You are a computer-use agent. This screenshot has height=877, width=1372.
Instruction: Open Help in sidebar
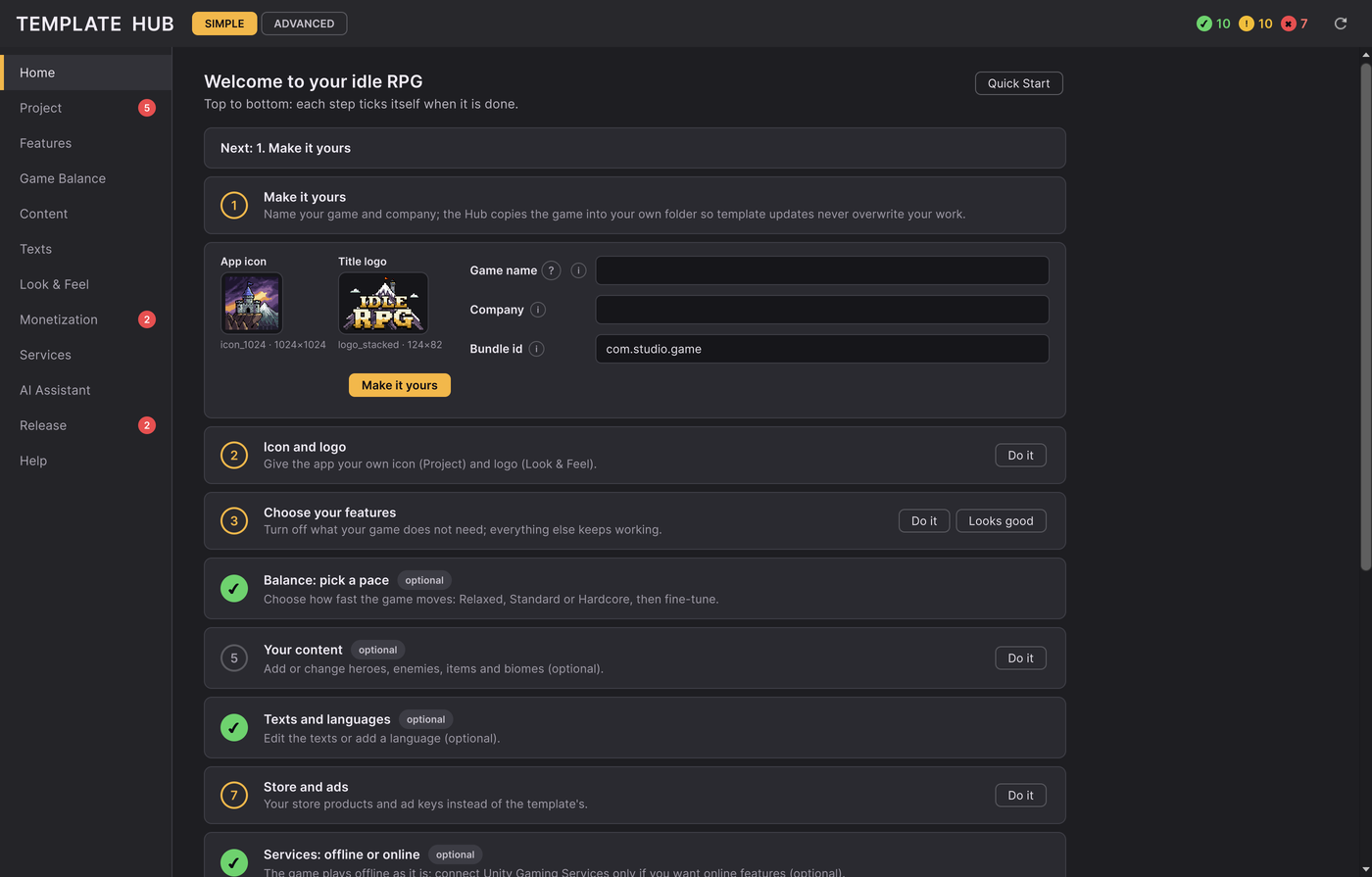coord(86,461)
